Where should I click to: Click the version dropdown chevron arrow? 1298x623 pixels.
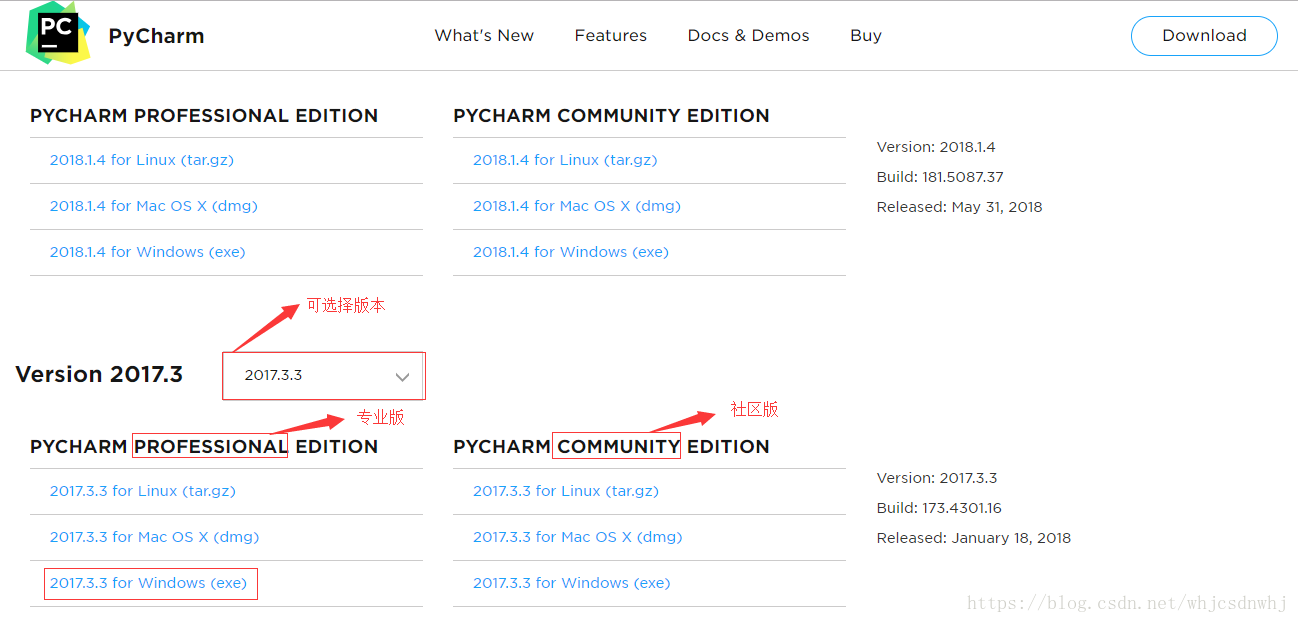click(402, 377)
